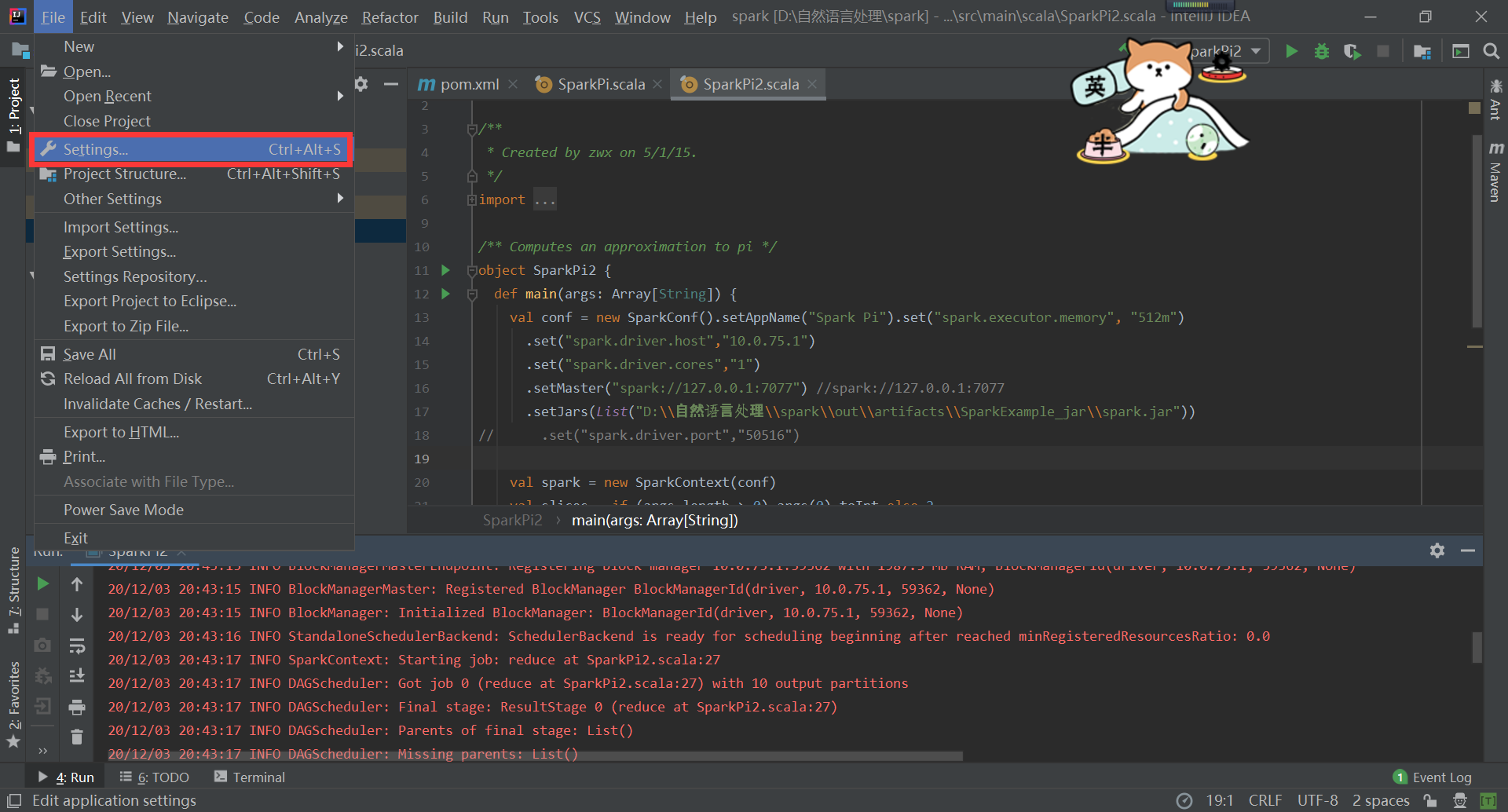
Task: Click CRLF line separator selector
Action: [x=1265, y=800]
